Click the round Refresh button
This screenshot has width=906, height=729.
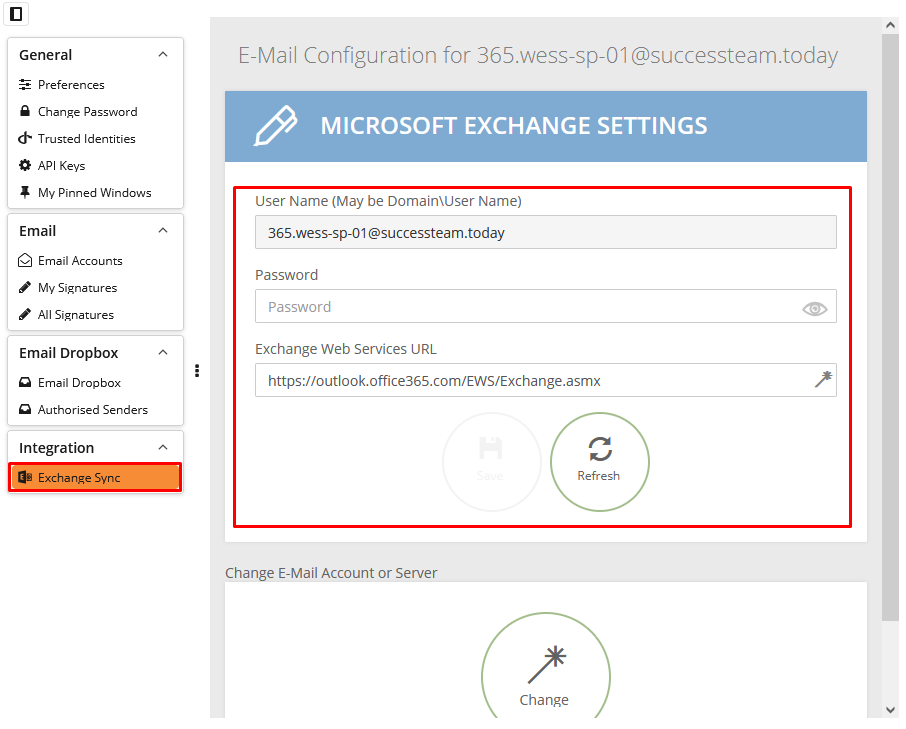pos(600,462)
